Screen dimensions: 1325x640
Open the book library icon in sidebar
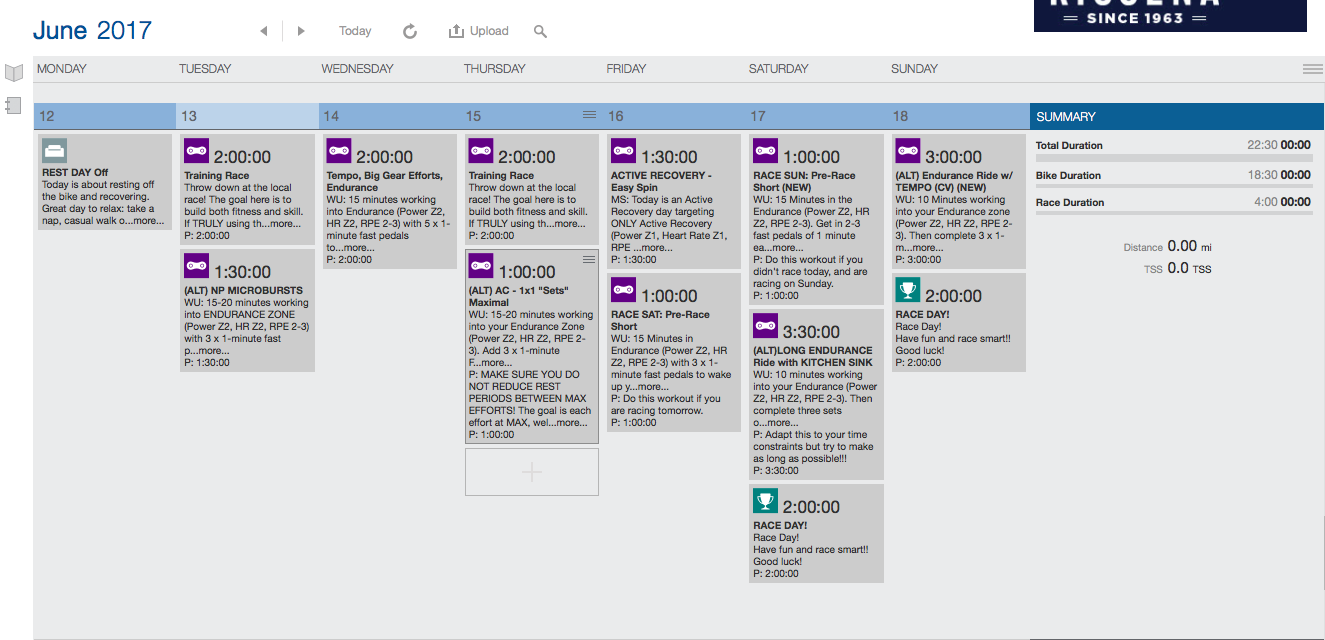(x=14, y=72)
